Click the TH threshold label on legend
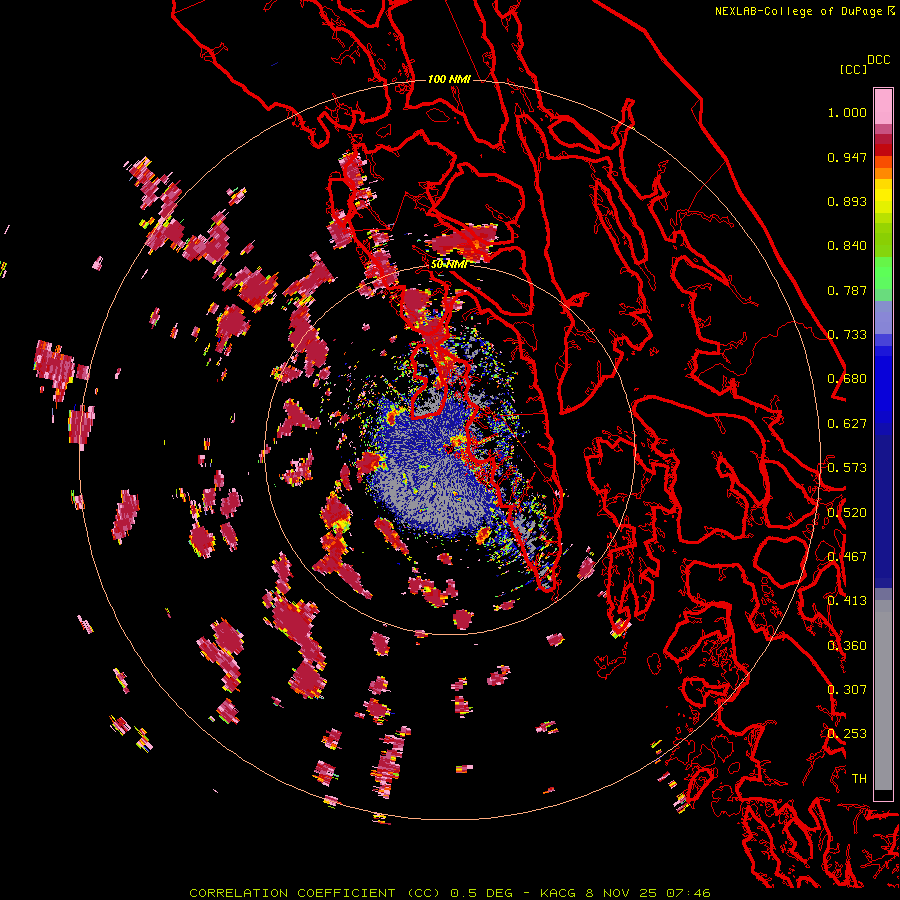Screen dimensions: 900x900 [859, 779]
